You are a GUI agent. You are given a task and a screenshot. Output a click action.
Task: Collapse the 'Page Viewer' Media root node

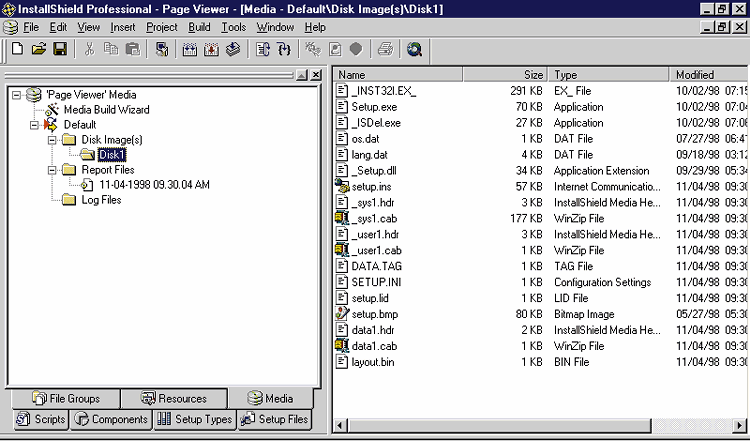17,95
